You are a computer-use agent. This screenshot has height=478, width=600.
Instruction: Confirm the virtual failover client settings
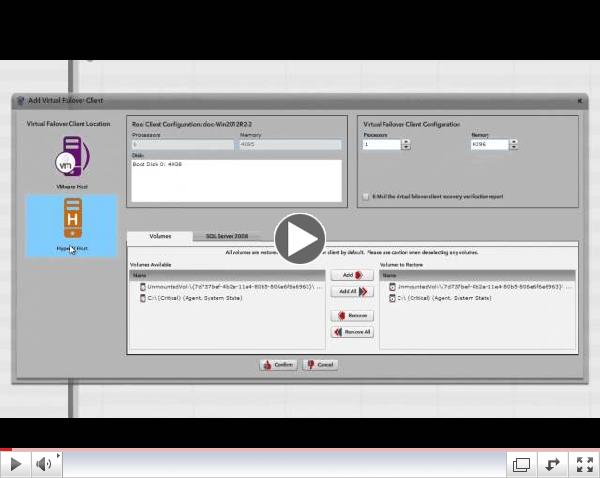278,365
